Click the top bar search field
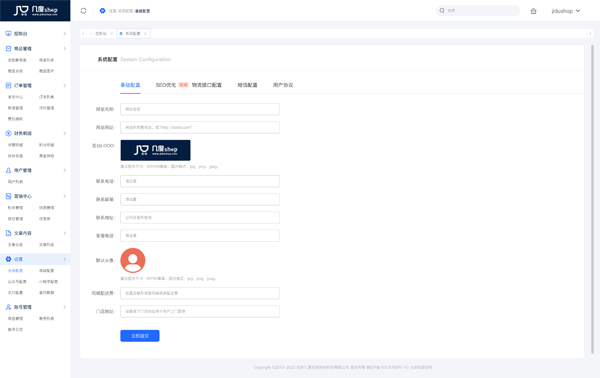 click(x=478, y=10)
